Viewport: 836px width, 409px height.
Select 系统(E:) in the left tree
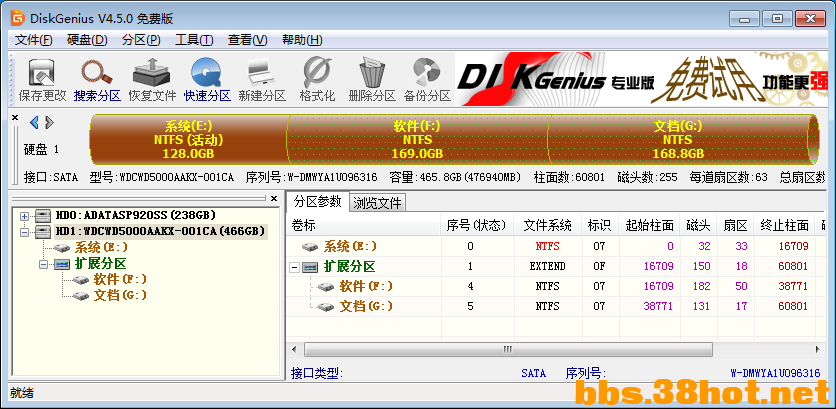point(101,248)
